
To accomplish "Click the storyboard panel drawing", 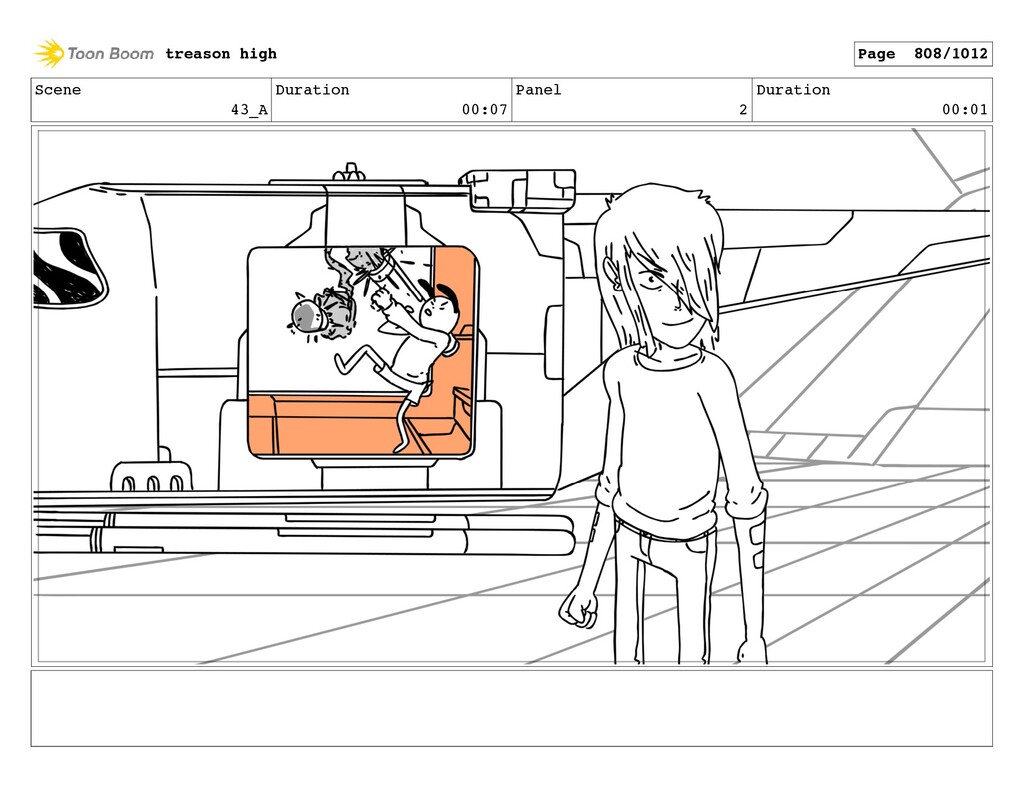I will (511, 396).
